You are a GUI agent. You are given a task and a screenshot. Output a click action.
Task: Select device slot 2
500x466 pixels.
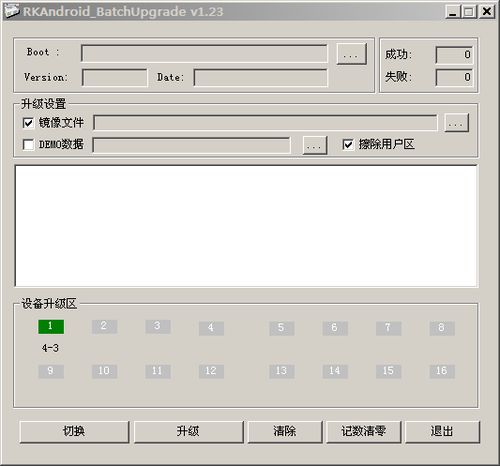[104, 327]
